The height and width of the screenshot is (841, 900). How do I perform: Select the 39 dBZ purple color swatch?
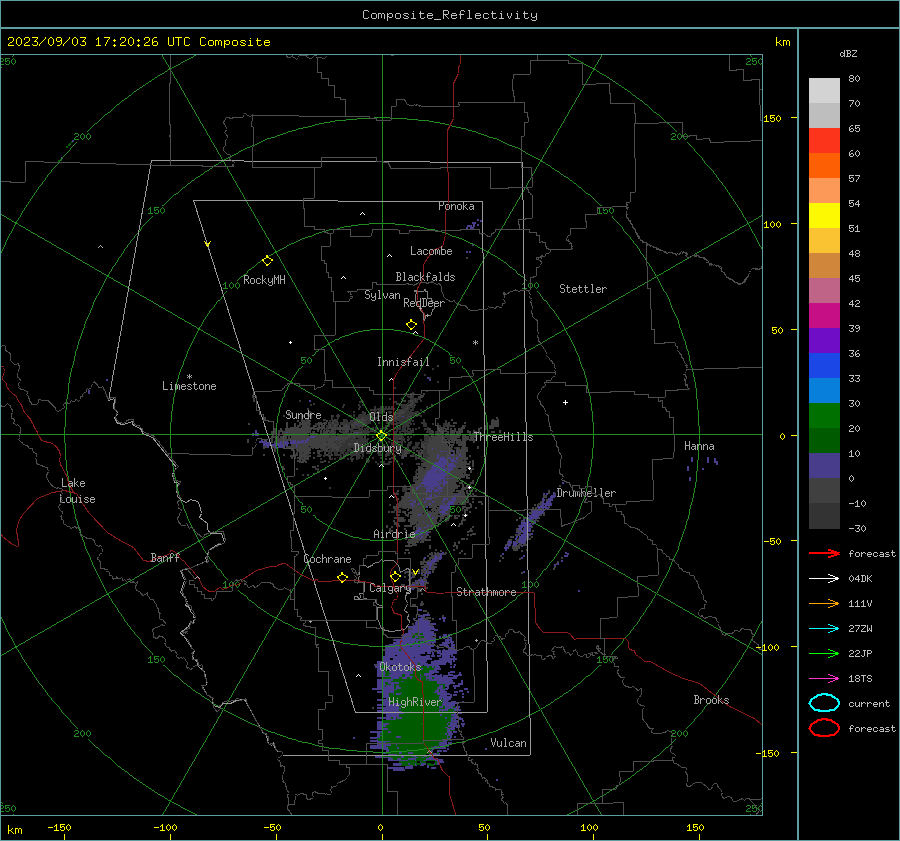824,340
